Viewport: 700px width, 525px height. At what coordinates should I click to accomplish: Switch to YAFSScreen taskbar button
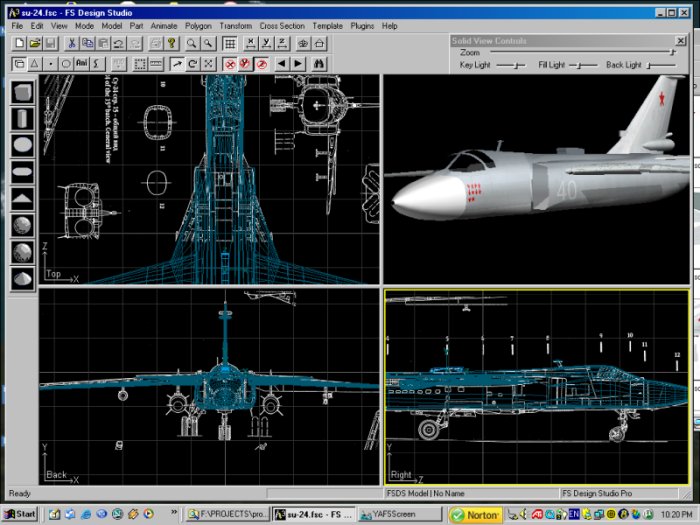[x=400, y=514]
